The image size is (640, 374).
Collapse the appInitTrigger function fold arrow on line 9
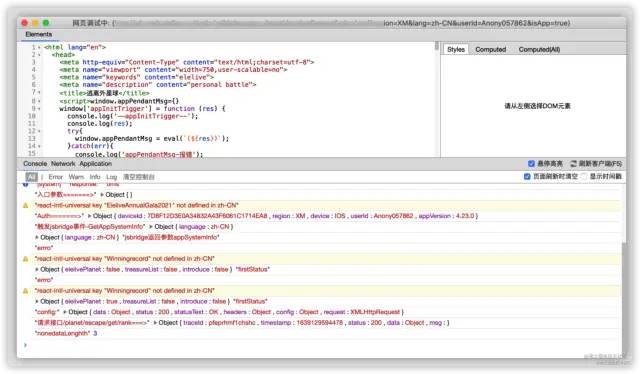coord(39,109)
